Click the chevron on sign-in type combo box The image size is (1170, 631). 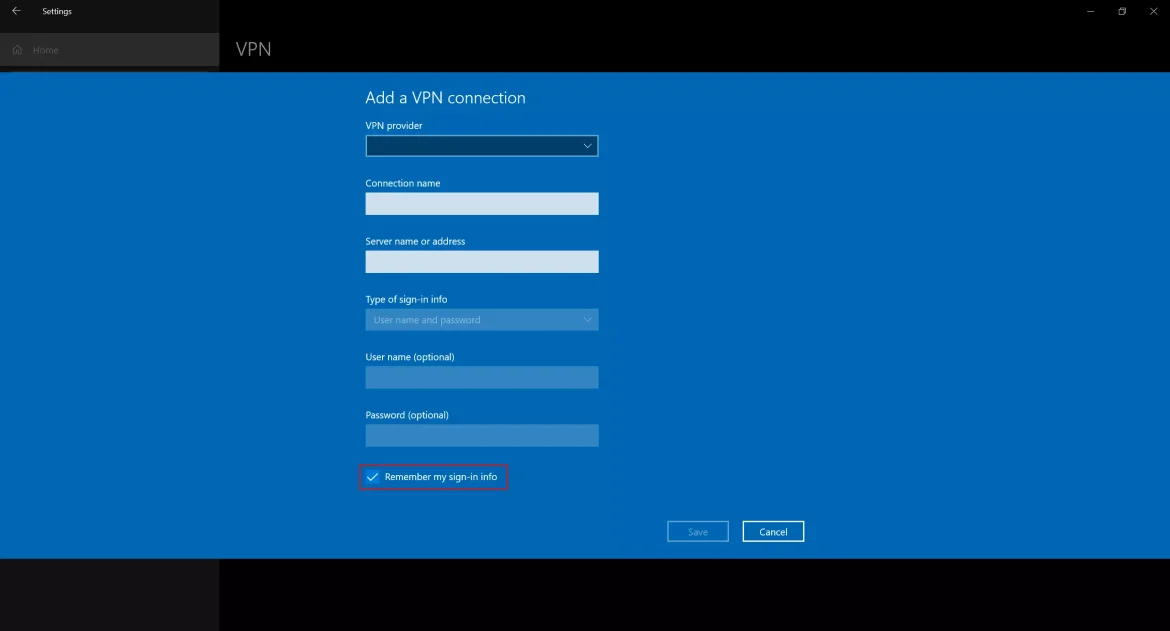pos(587,320)
